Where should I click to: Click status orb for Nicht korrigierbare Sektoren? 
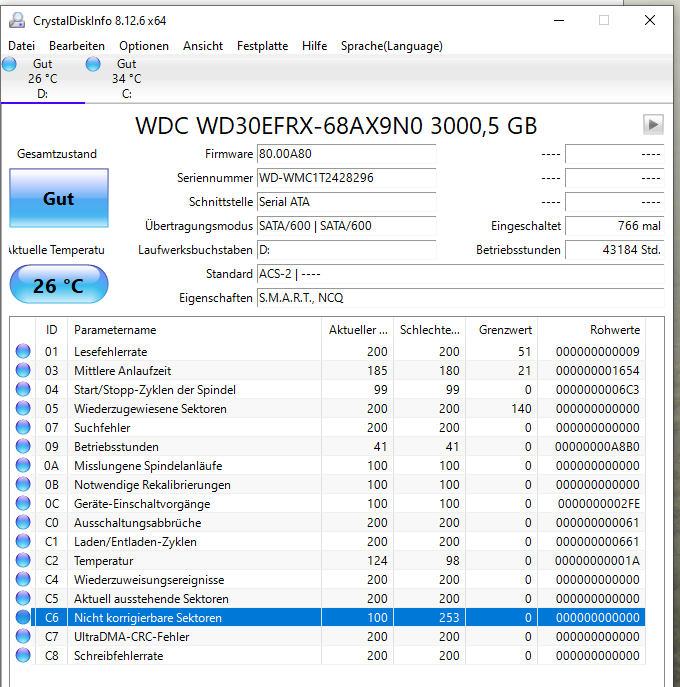coord(23,617)
